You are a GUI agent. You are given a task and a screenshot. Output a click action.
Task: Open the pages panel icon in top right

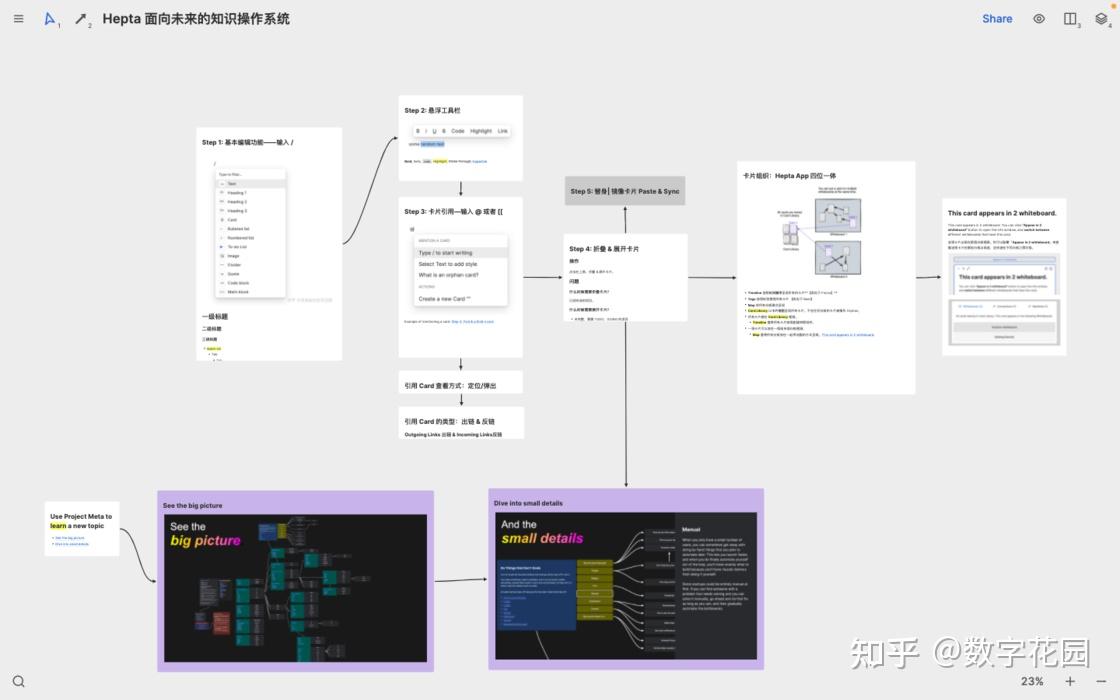coord(1070,18)
